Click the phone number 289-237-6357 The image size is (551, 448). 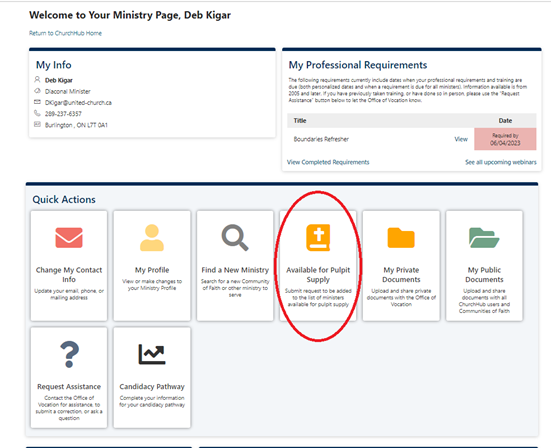tap(63, 114)
